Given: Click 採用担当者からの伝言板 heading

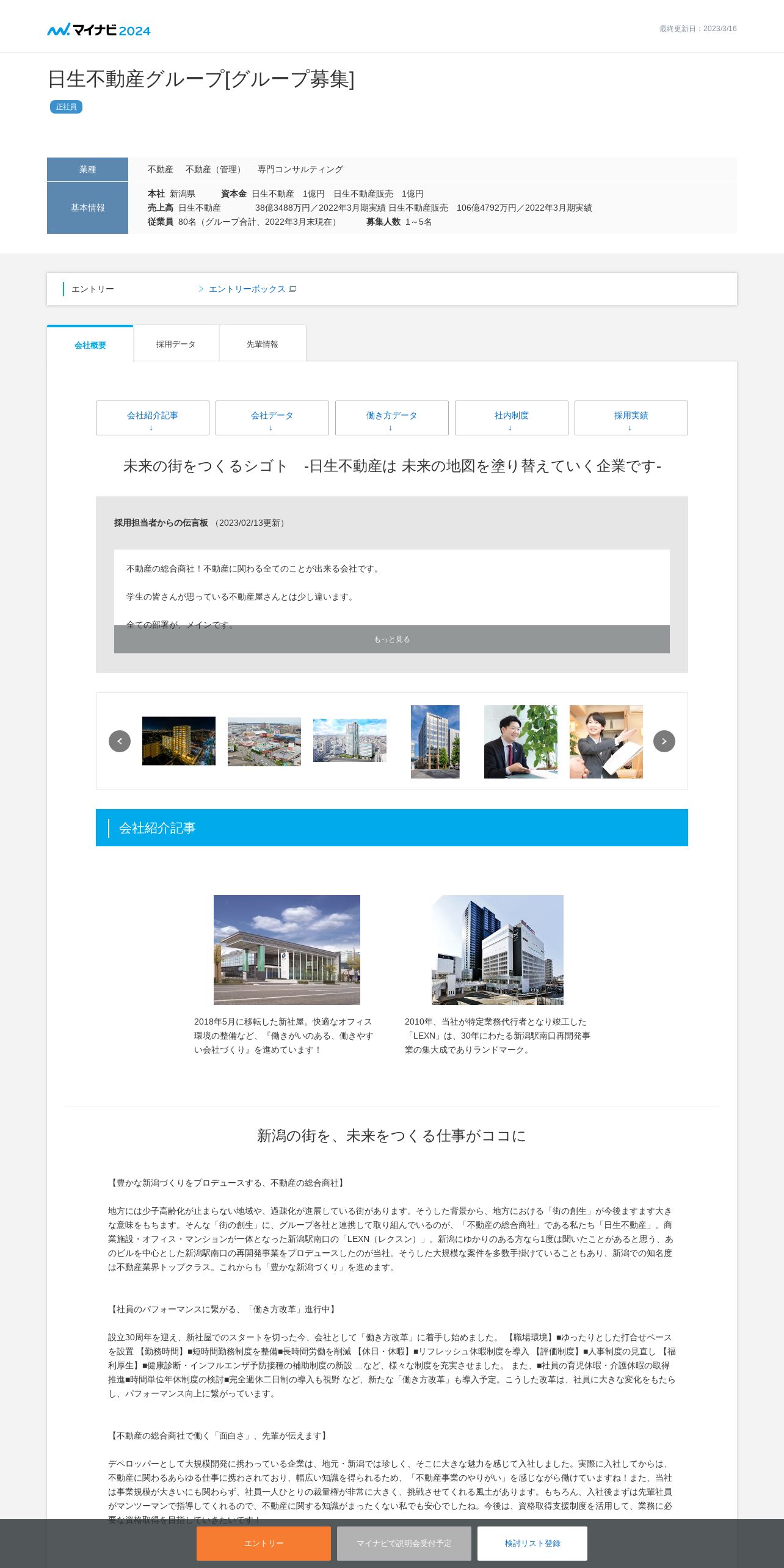Looking at the screenshot, I should 161,523.
